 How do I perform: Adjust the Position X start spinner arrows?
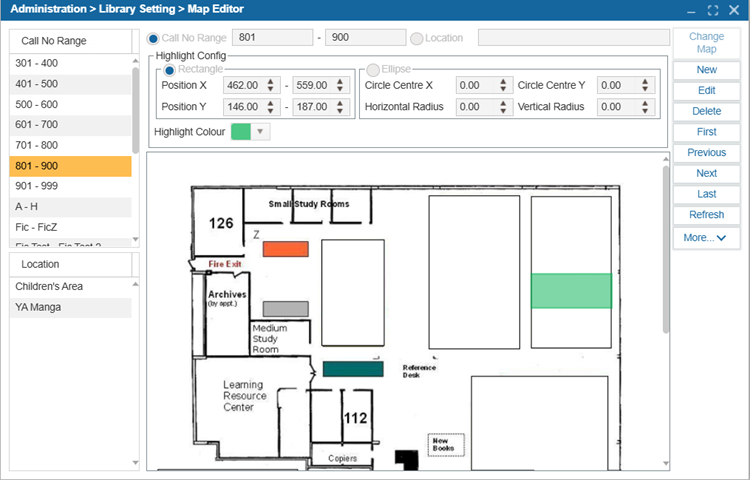pos(271,86)
